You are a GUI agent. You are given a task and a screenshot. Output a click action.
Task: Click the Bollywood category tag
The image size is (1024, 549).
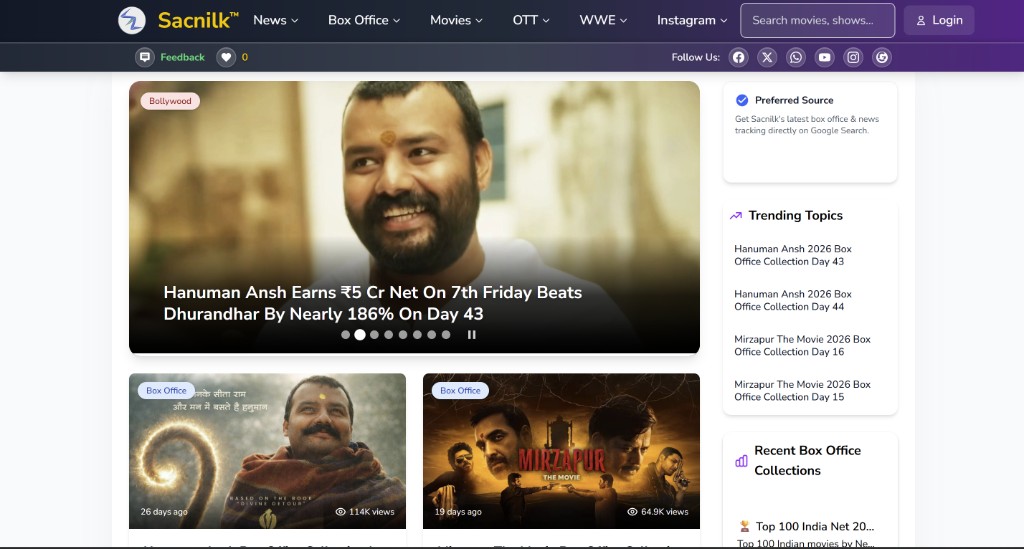pos(170,101)
